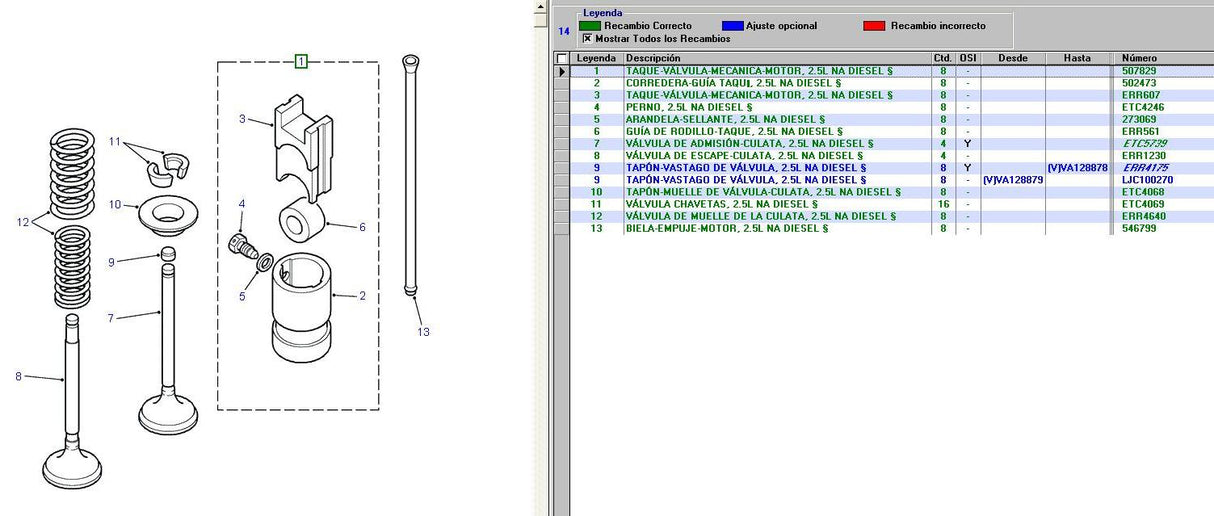Click the red Recambio incorrecto swatch

pyautogui.click(x=875, y=26)
